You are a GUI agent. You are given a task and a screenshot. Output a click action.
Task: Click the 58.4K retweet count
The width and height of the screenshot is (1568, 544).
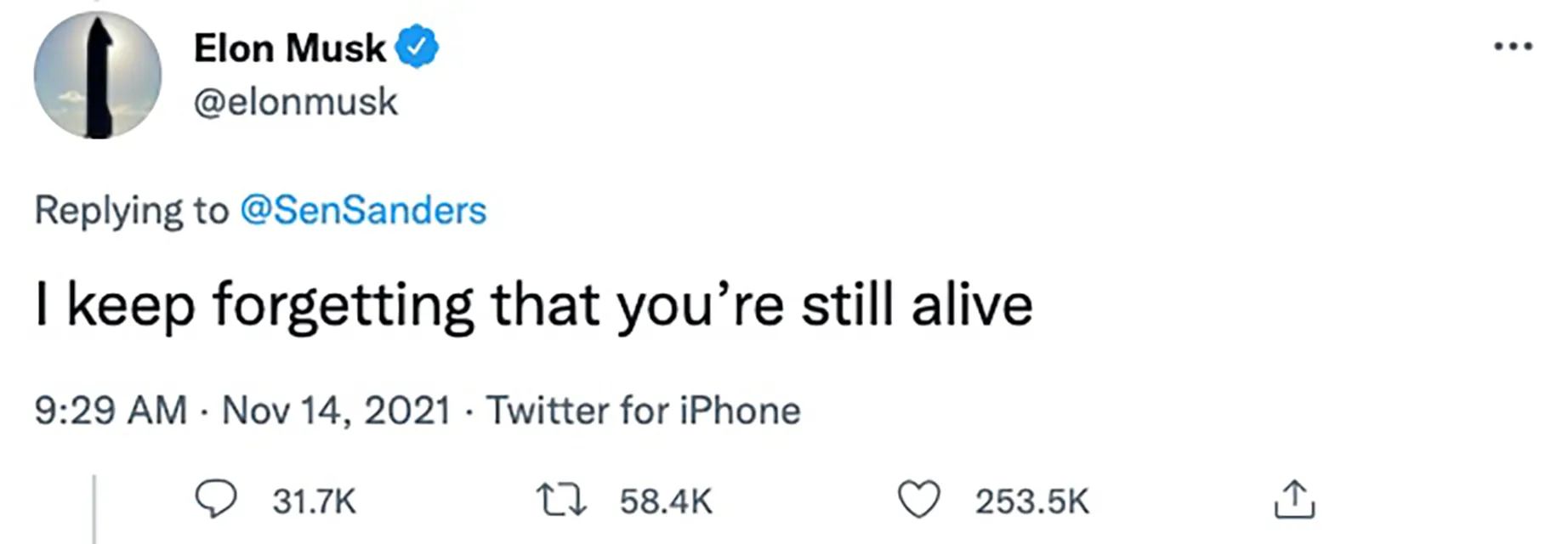tap(667, 500)
